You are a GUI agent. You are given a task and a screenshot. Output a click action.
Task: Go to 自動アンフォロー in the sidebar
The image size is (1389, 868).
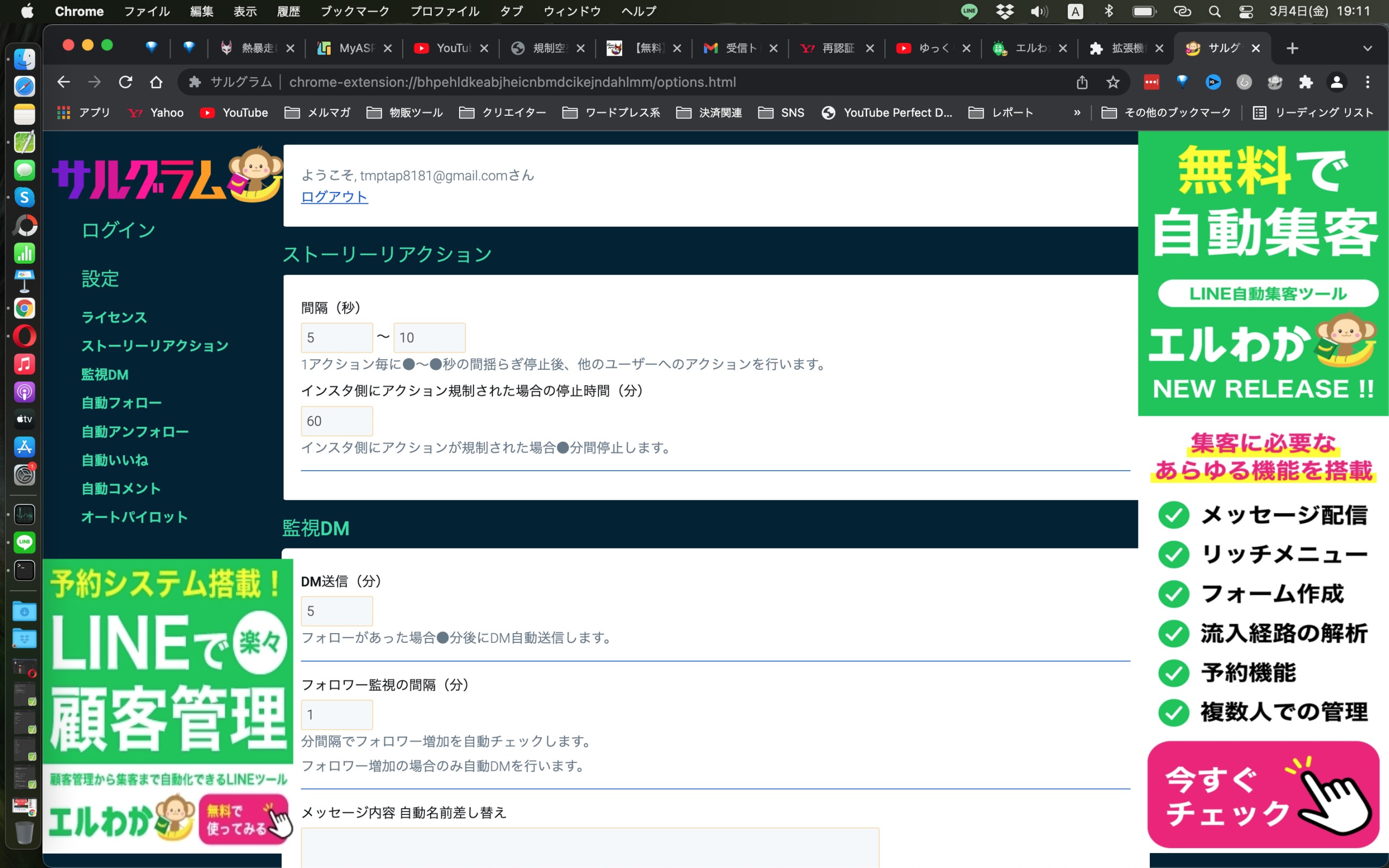click(135, 431)
